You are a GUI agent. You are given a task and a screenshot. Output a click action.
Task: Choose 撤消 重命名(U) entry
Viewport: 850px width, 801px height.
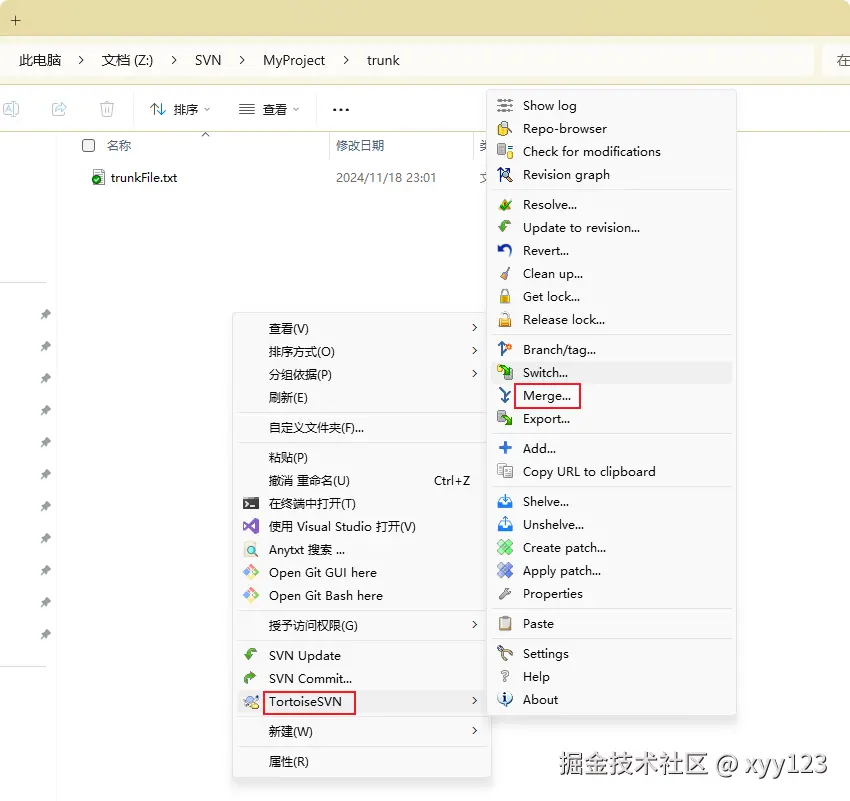click(x=361, y=480)
